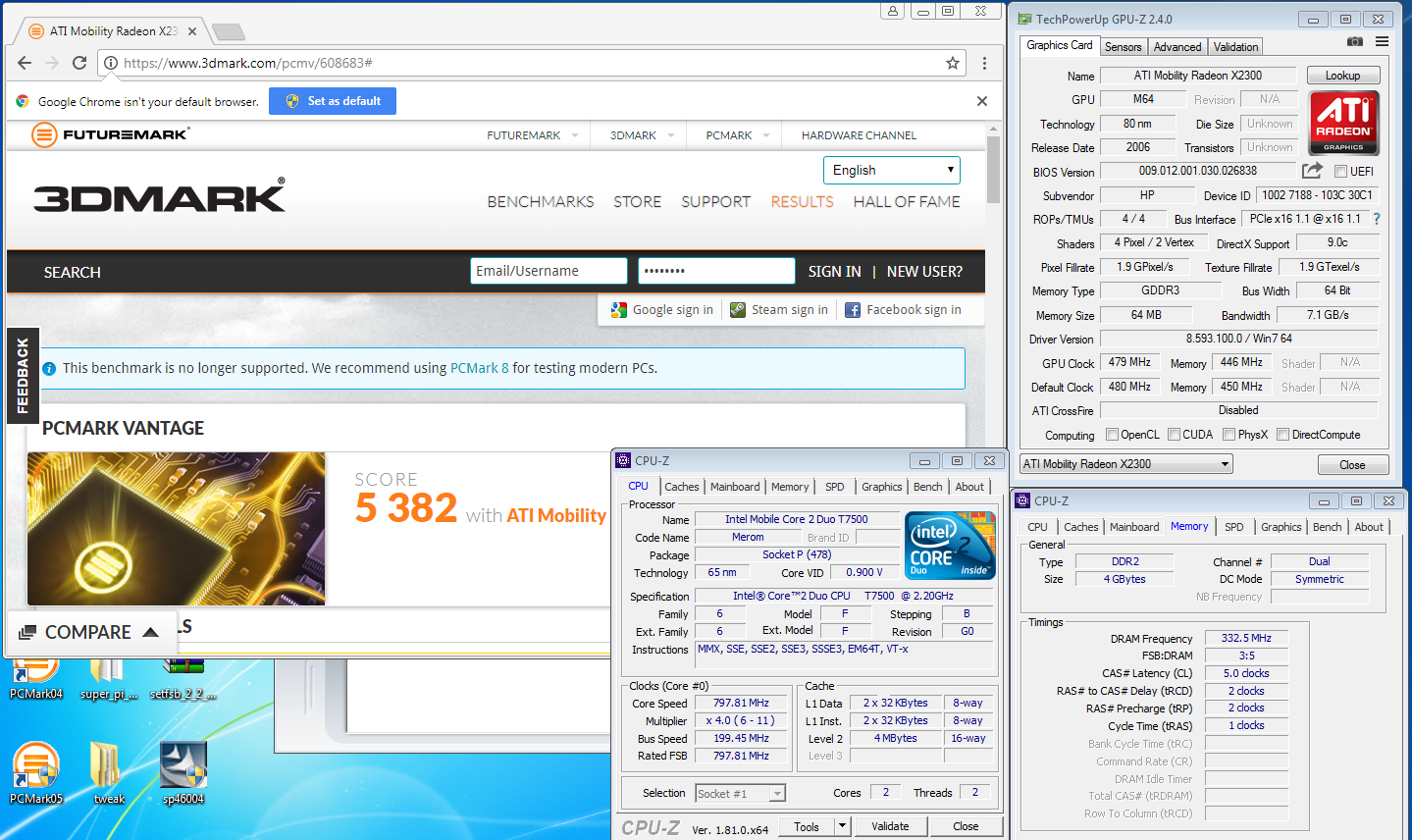Expand the FUTUREMARK nav dropdown
The height and width of the screenshot is (840, 1412).
(x=575, y=135)
